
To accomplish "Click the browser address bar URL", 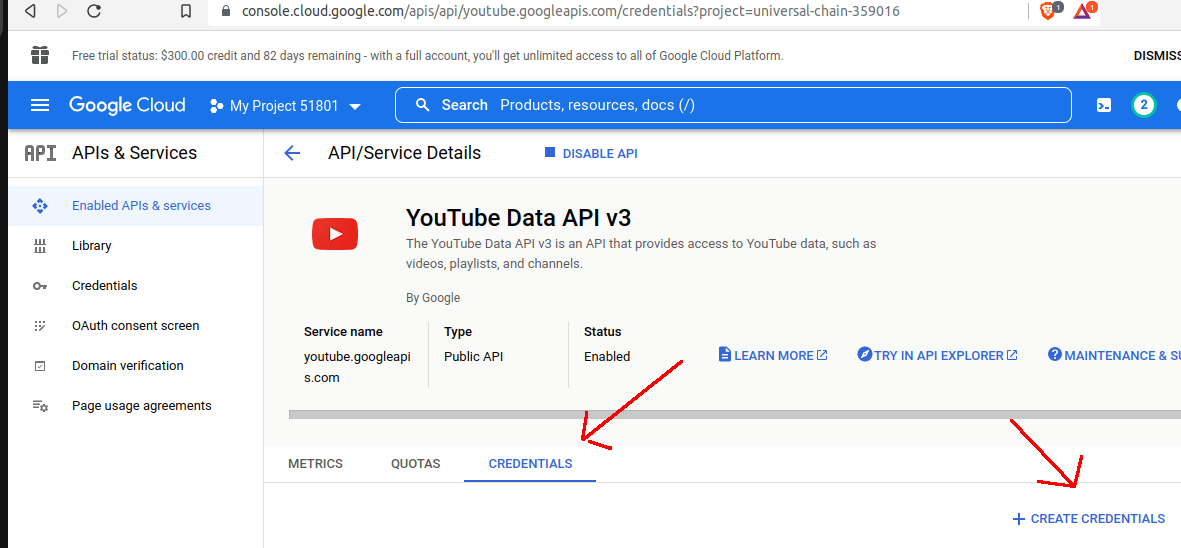I will 570,11.
